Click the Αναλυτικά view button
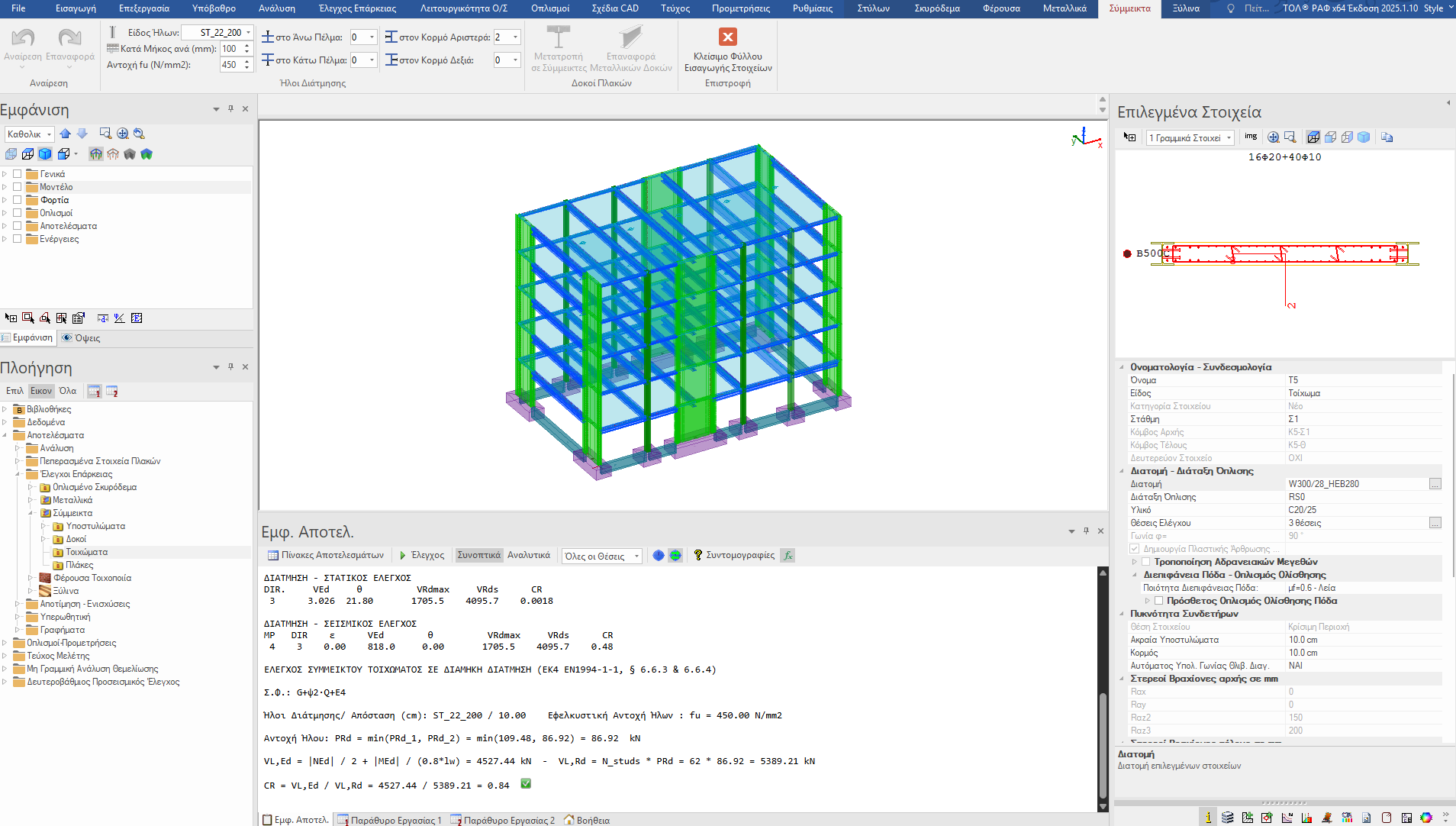 coord(528,555)
